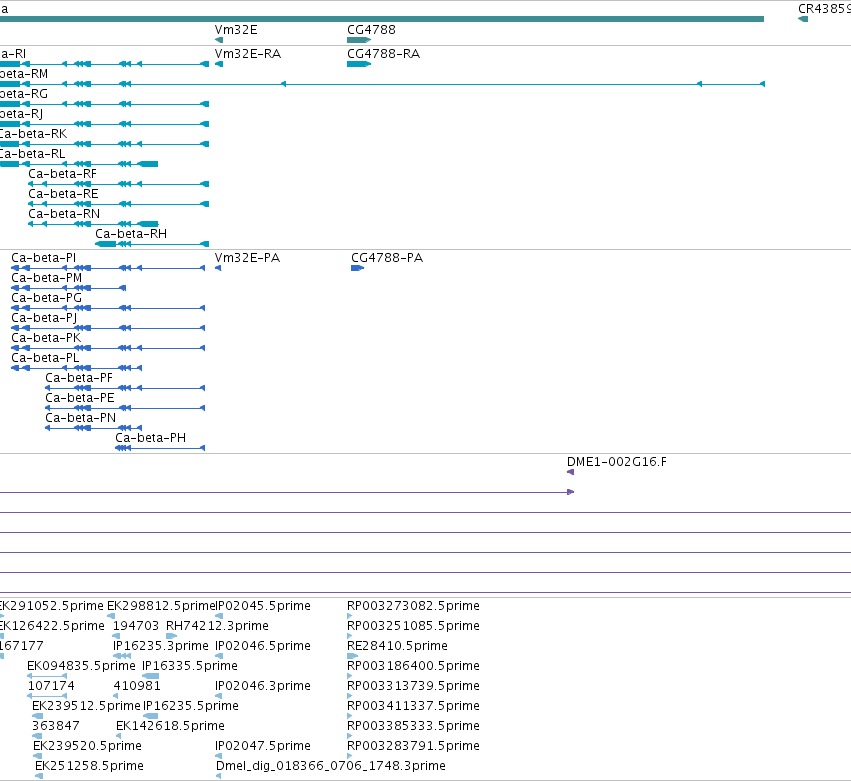Select the Ca-beta-RL transcript label
Screen dimensions: 851x781
coord(32,154)
